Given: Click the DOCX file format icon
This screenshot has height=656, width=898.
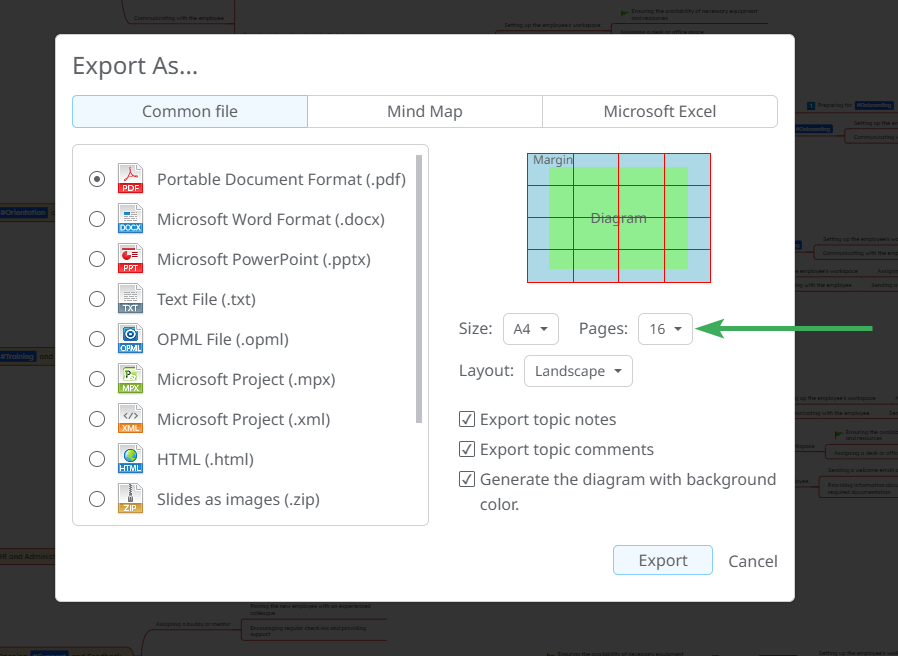Looking at the screenshot, I should [130, 219].
